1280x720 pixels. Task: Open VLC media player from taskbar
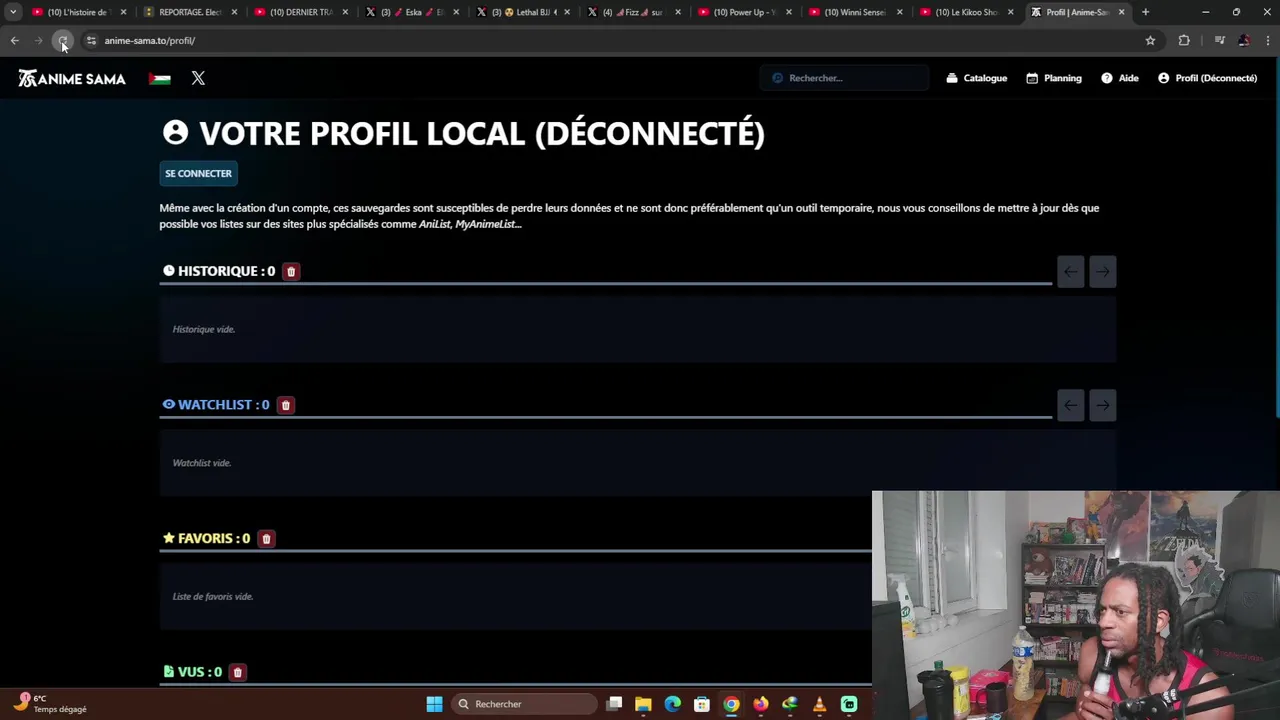click(x=819, y=704)
